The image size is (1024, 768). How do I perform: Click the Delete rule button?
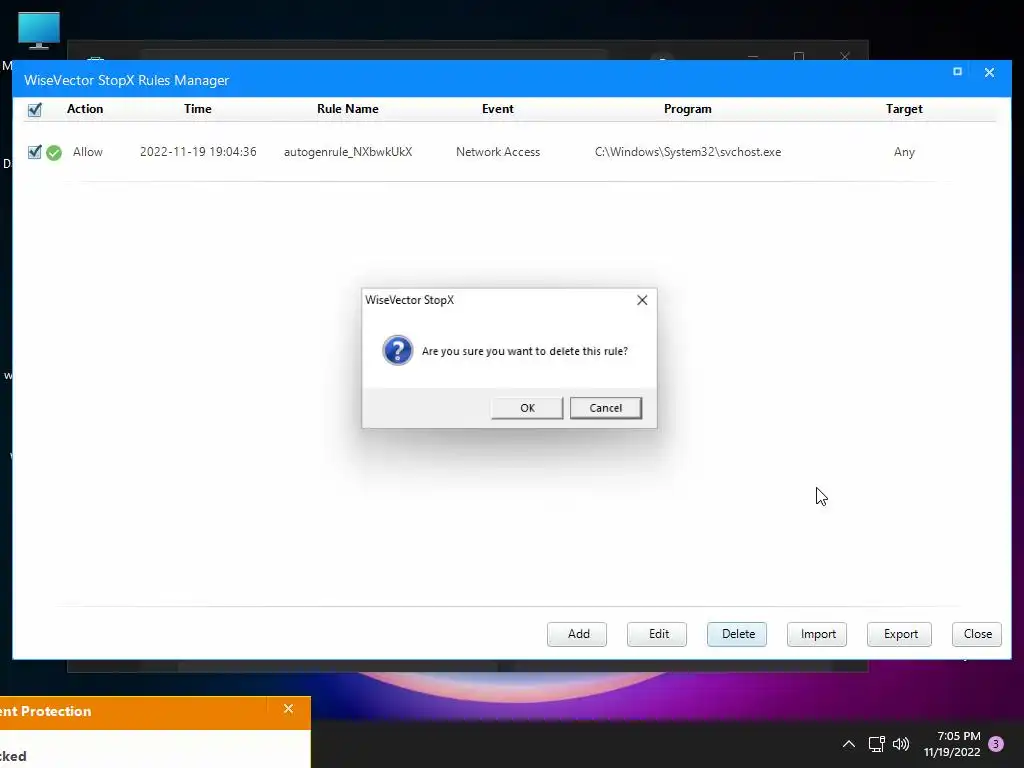tap(737, 634)
